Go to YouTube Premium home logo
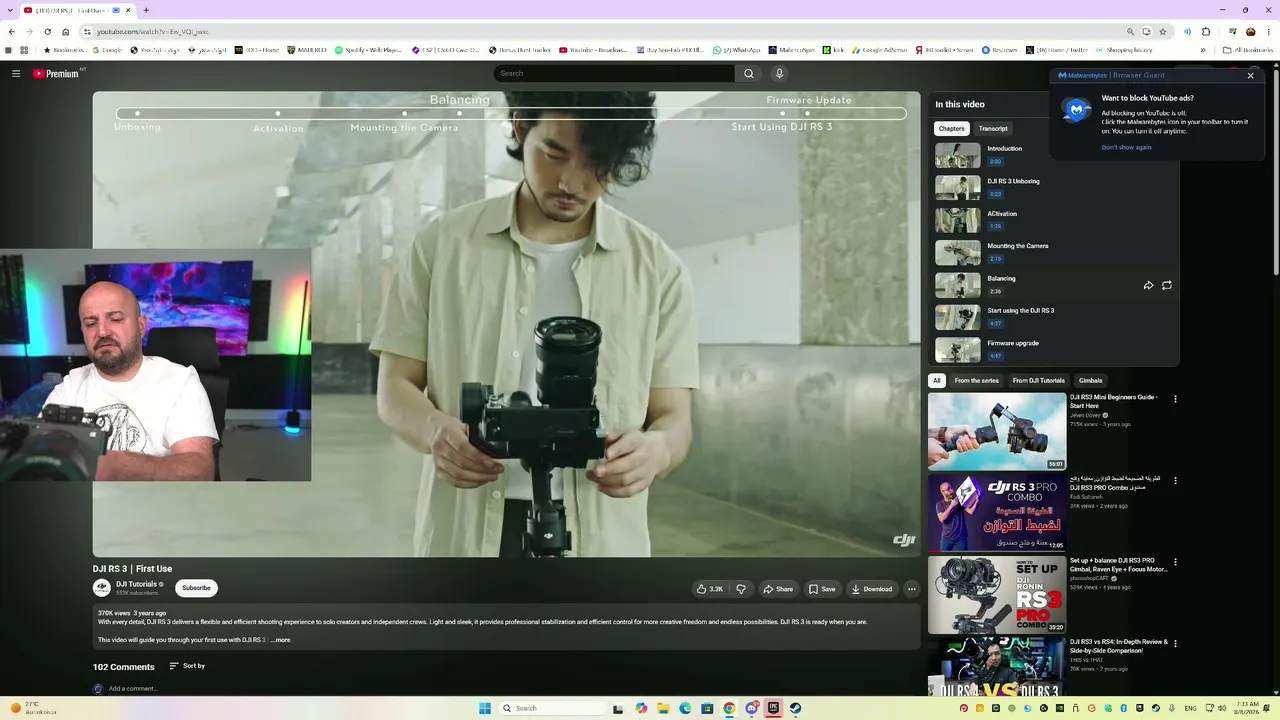Image resolution: width=1280 pixels, height=720 pixels. (x=56, y=73)
